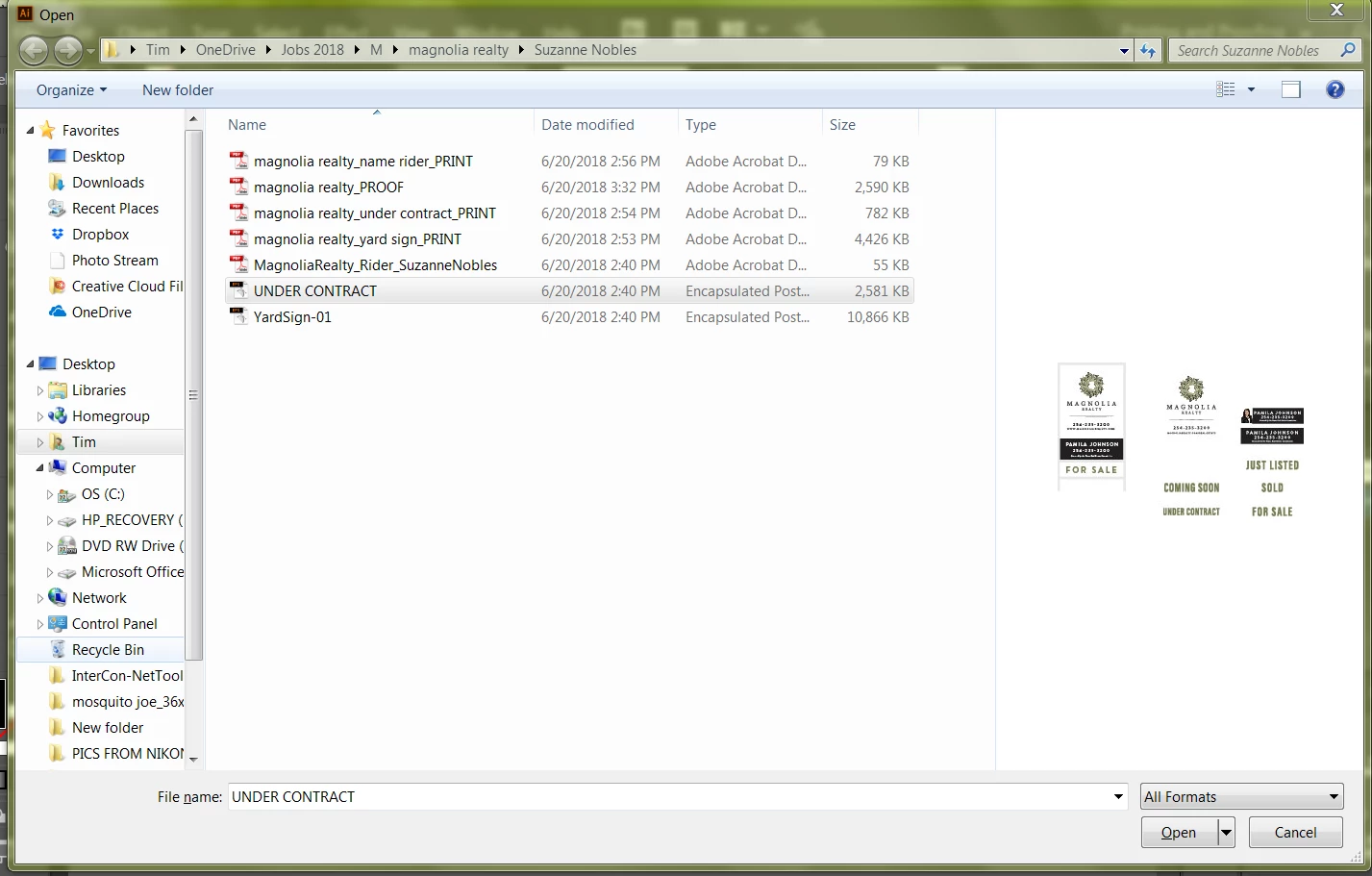Click the navigation pane scroll down arrow
1372x876 pixels.
click(193, 760)
